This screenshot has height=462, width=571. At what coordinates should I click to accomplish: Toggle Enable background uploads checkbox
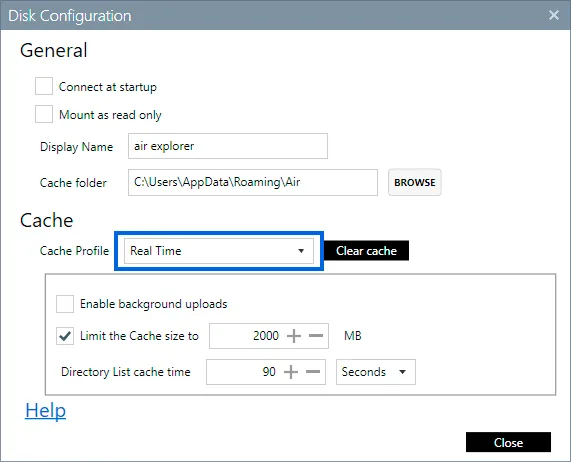pos(65,304)
